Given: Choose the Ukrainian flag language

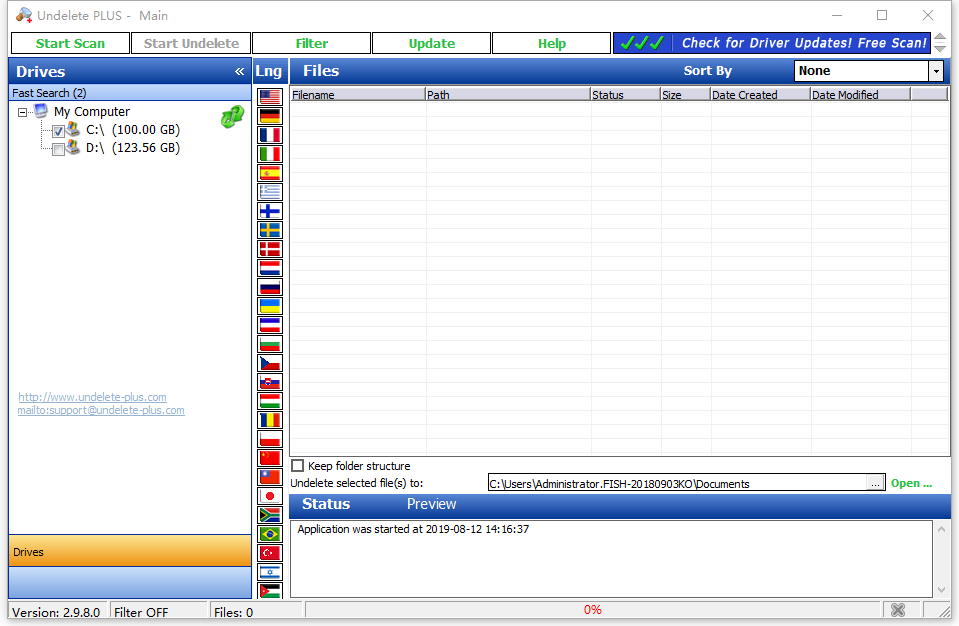Looking at the screenshot, I should (270, 306).
